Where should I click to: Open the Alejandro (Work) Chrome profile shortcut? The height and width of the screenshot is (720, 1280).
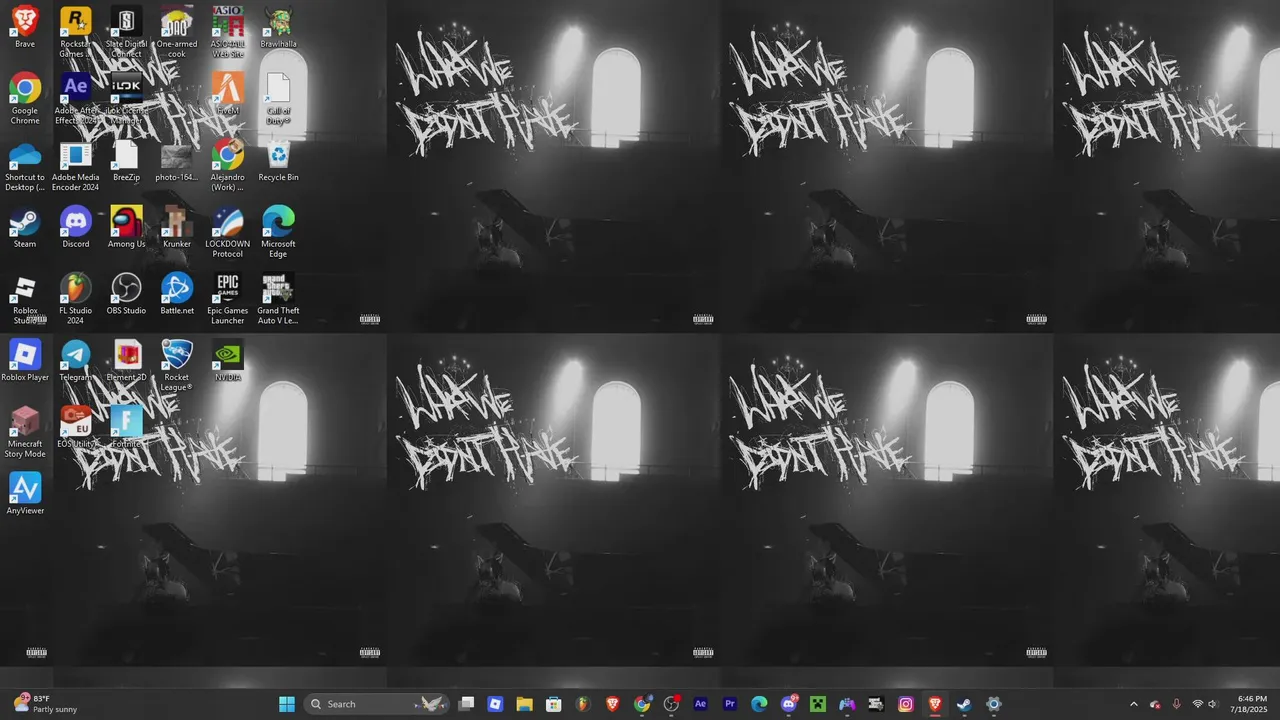pyautogui.click(x=228, y=165)
